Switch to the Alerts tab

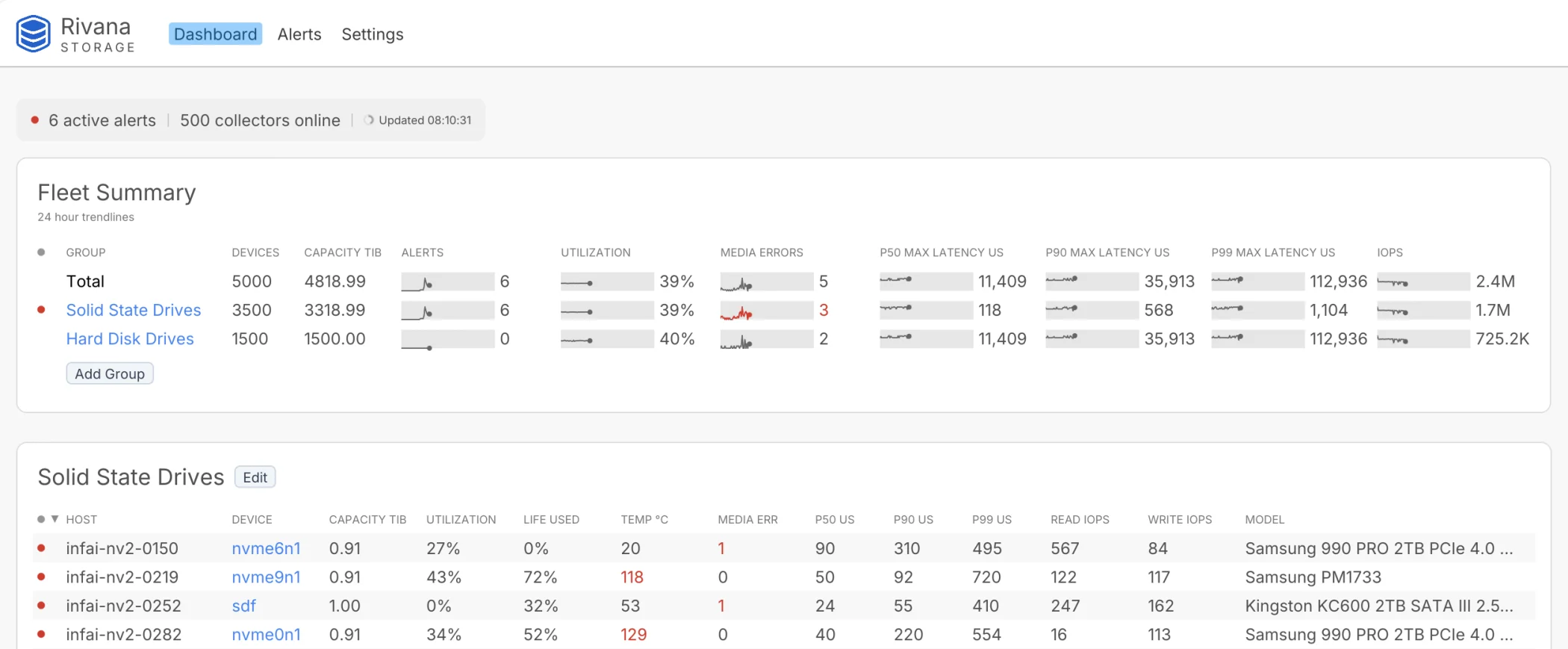click(299, 34)
